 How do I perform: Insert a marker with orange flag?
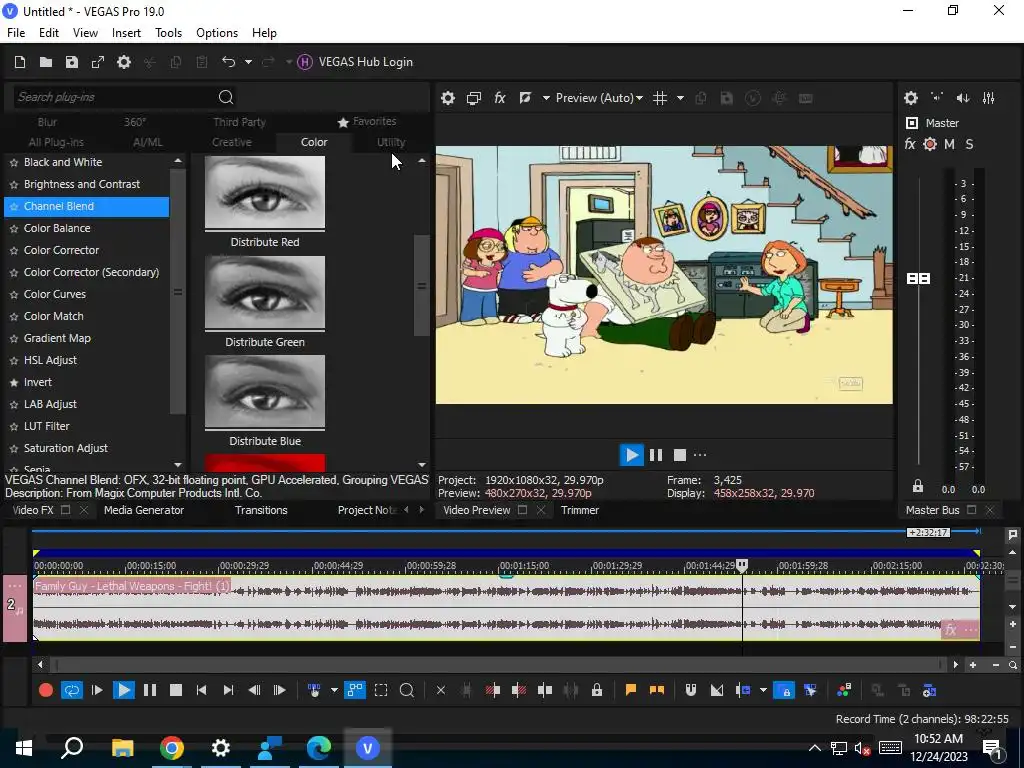tap(630, 690)
